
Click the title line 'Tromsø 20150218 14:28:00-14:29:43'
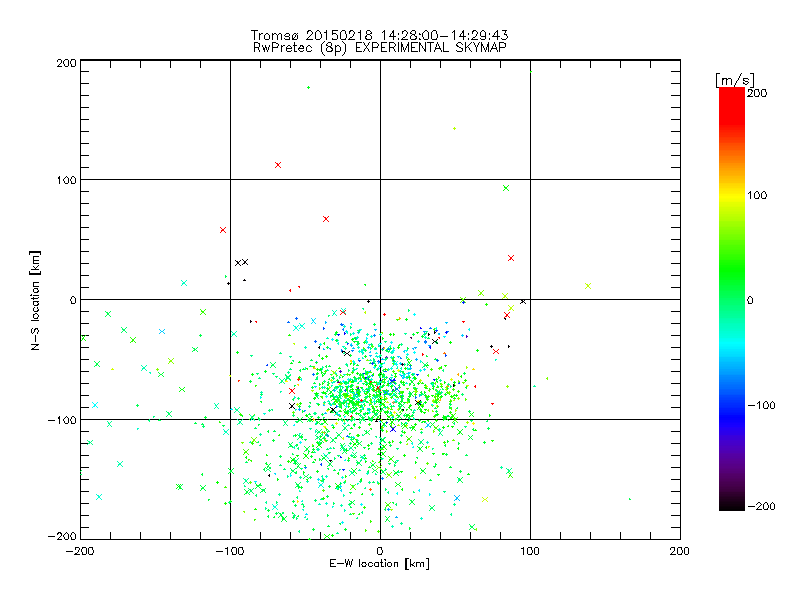point(379,35)
